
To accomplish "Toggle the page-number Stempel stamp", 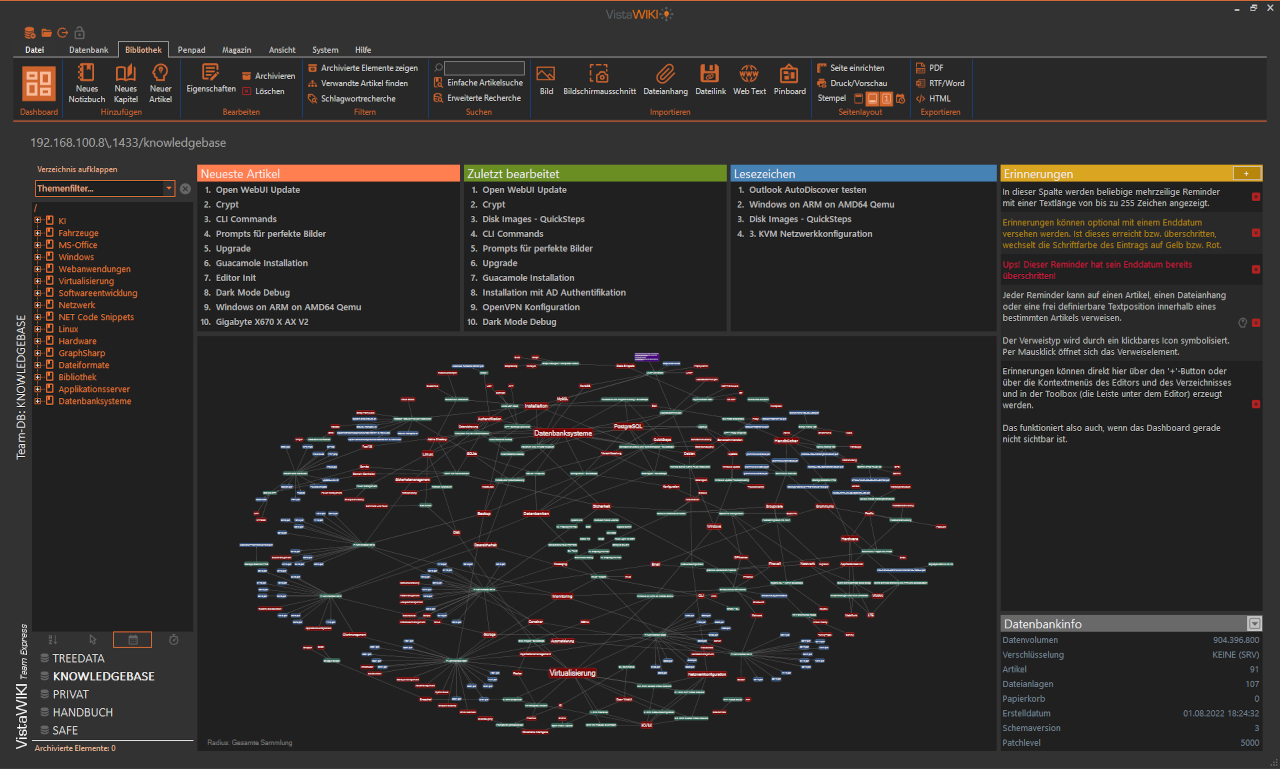I will point(886,99).
